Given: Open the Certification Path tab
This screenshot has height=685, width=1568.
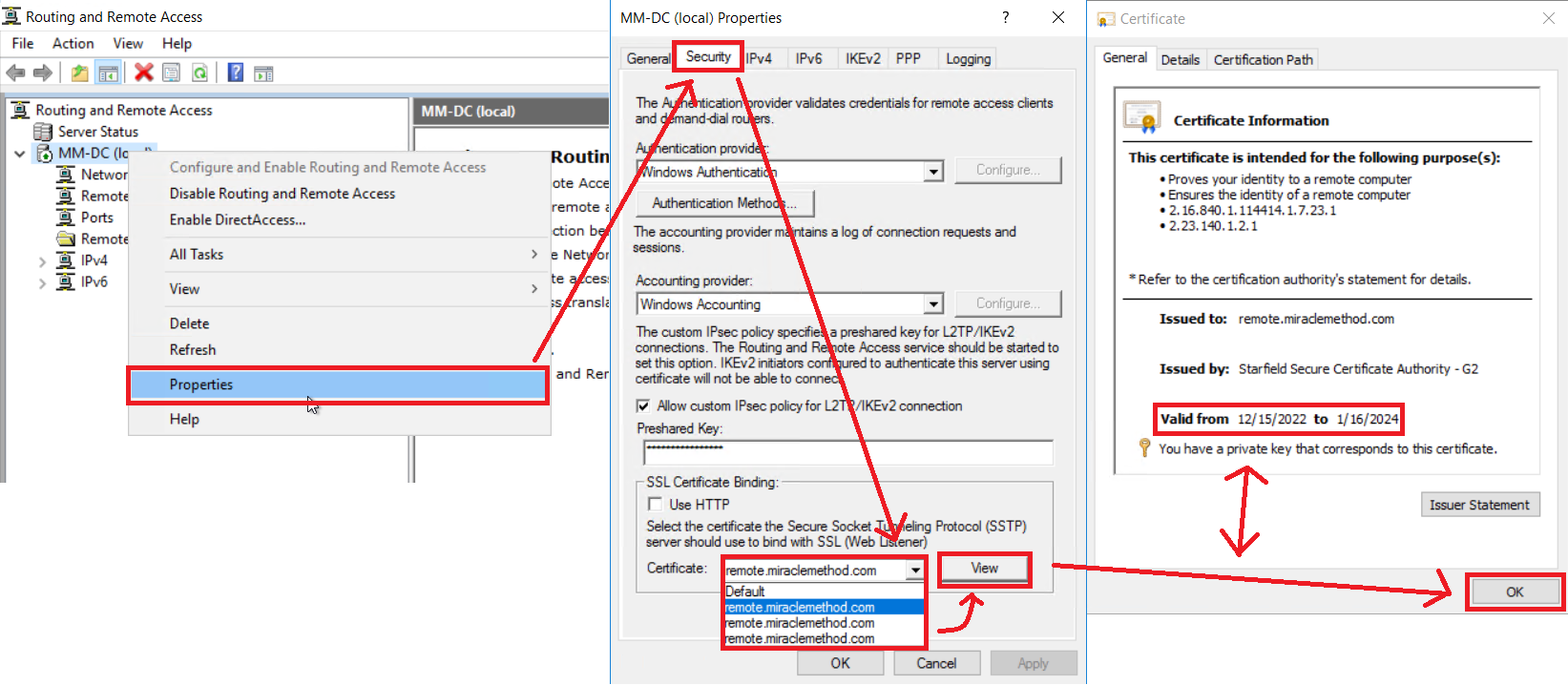Looking at the screenshot, I should point(1263,59).
